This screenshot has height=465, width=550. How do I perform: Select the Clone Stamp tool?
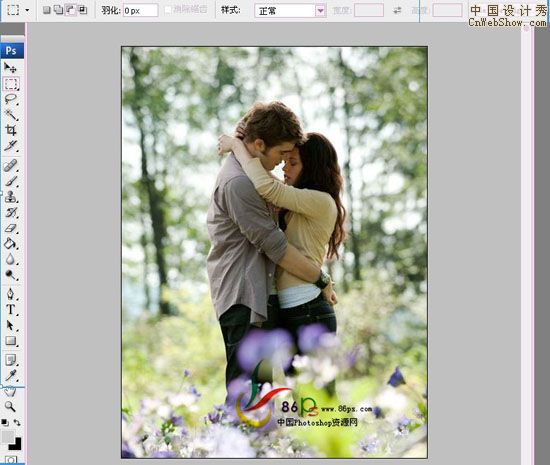point(11,197)
